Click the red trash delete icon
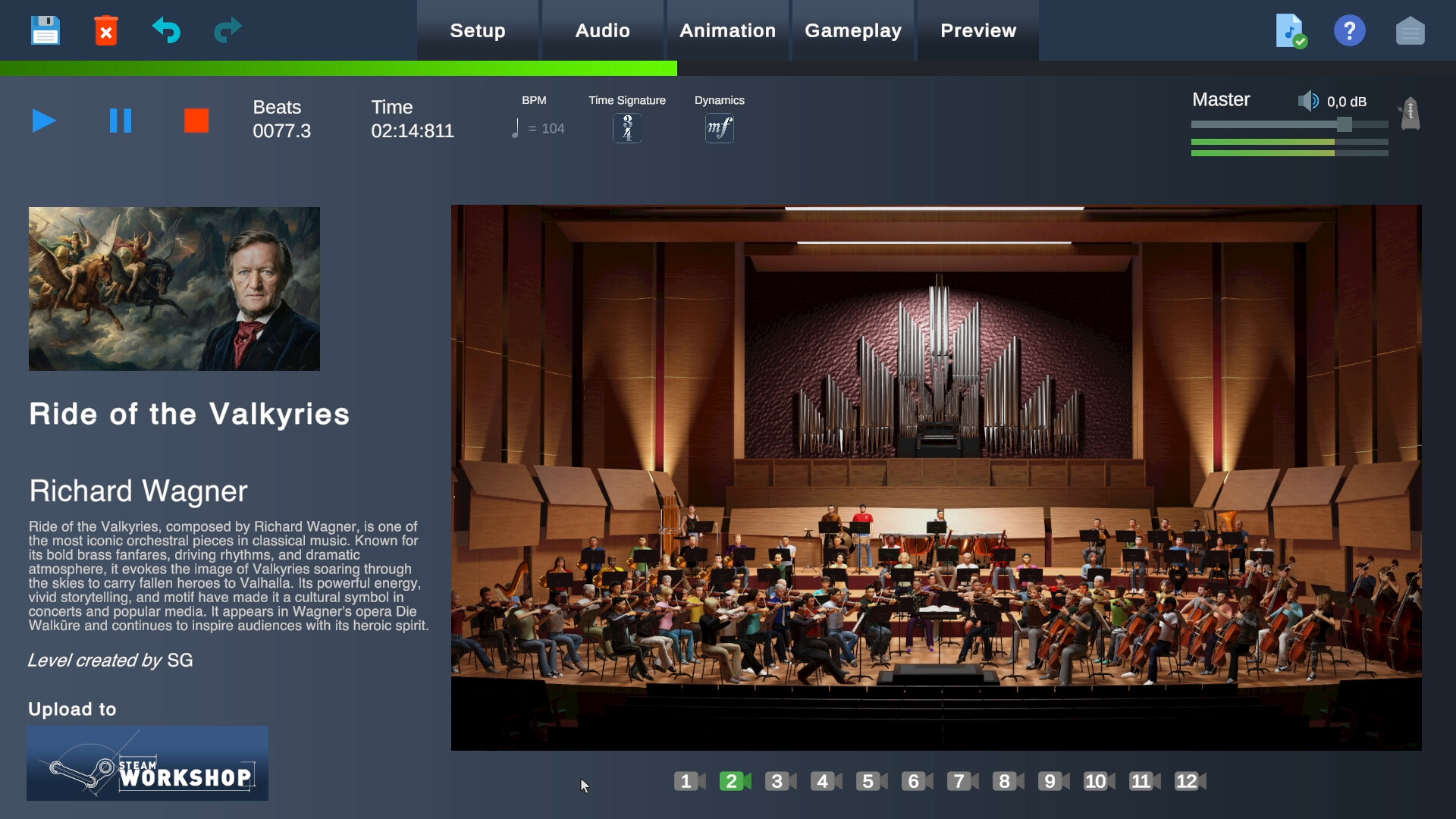The image size is (1456, 819). point(105,30)
